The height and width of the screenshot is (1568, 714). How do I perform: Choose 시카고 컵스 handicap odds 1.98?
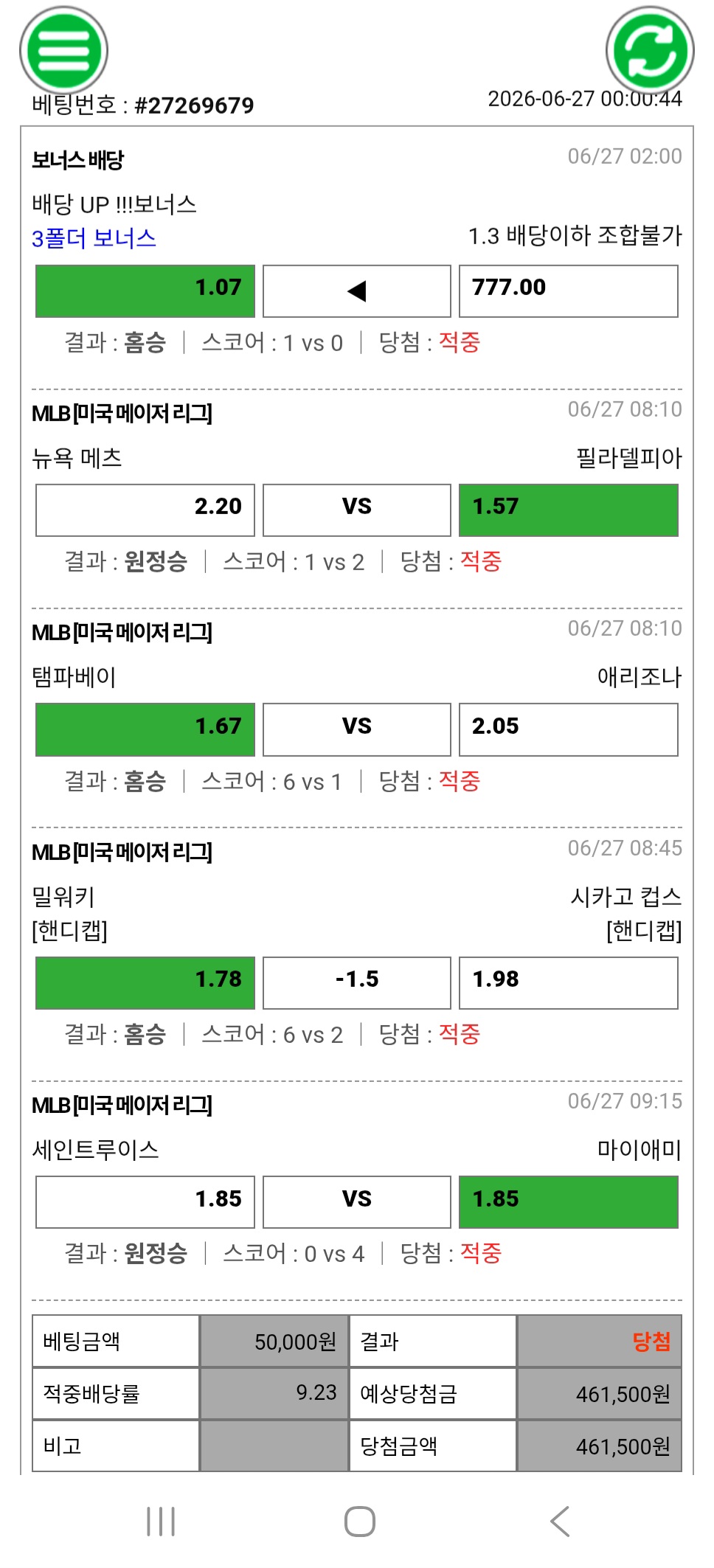coord(569,983)
